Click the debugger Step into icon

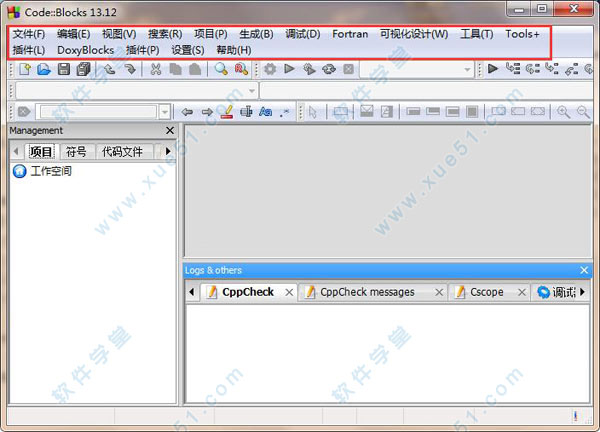pyautogui.click(x=552, y=69)
